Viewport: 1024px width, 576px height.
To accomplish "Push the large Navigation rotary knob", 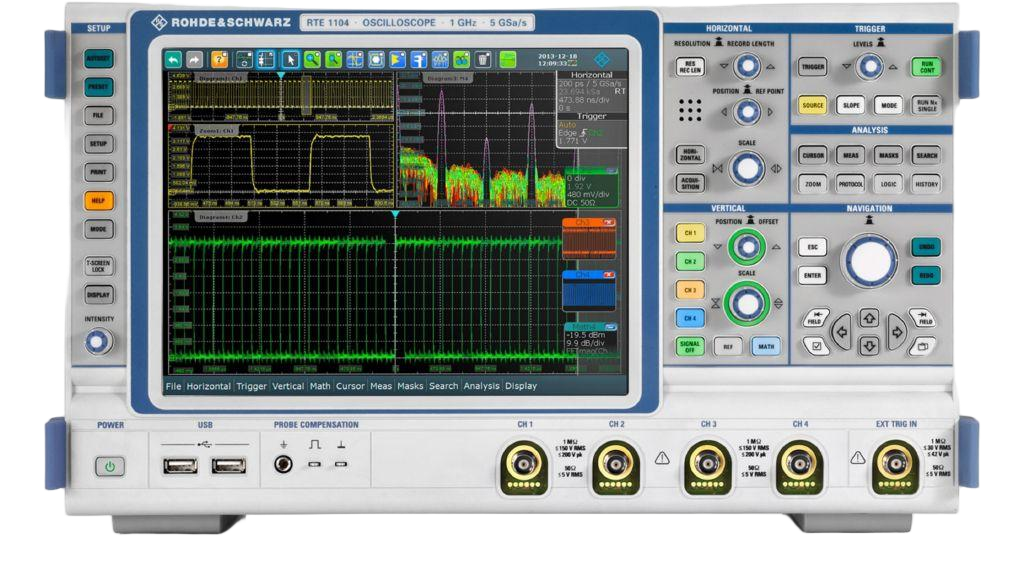I will tap(869, 261).
